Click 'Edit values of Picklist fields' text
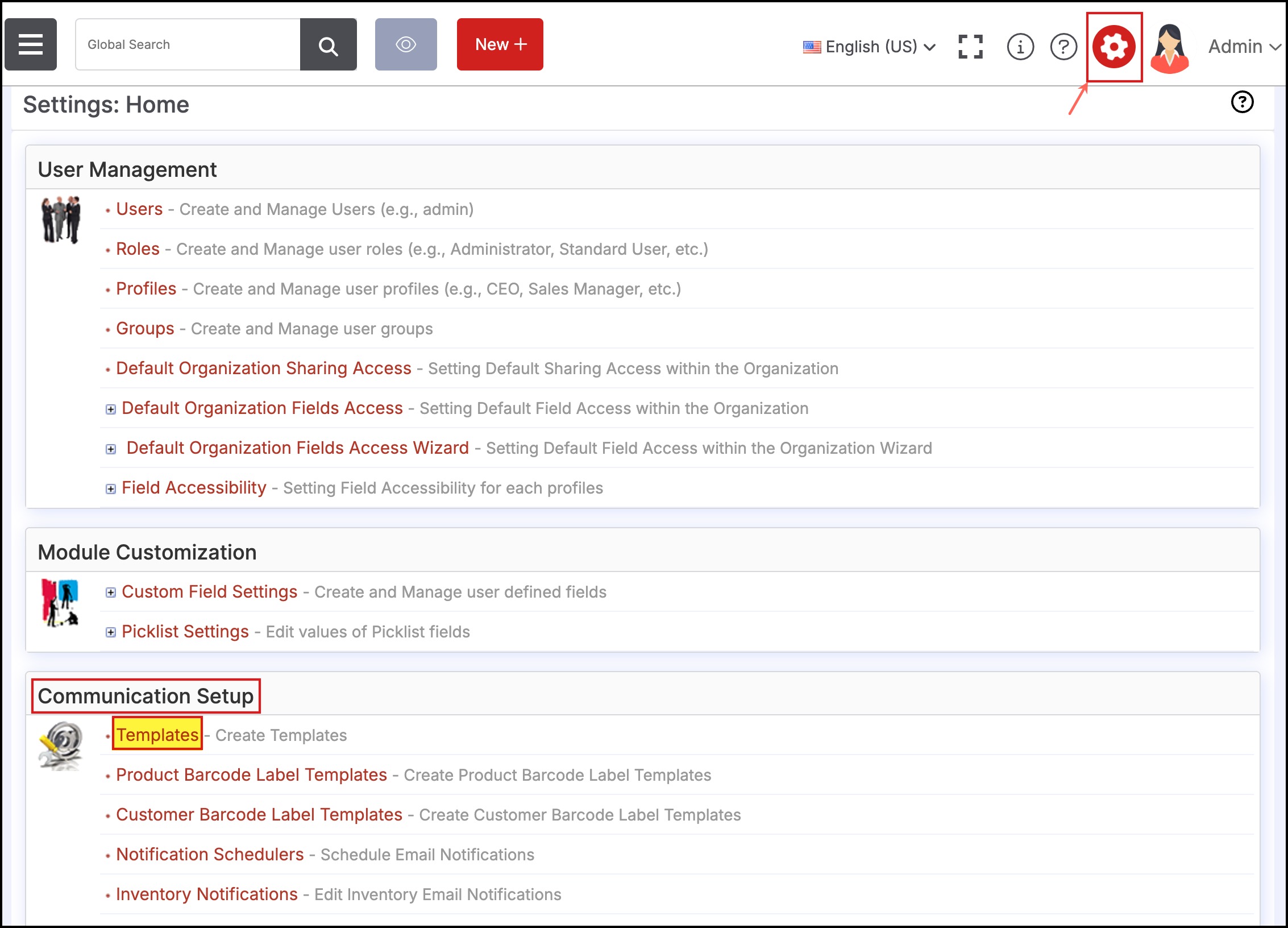 point(368,632)
